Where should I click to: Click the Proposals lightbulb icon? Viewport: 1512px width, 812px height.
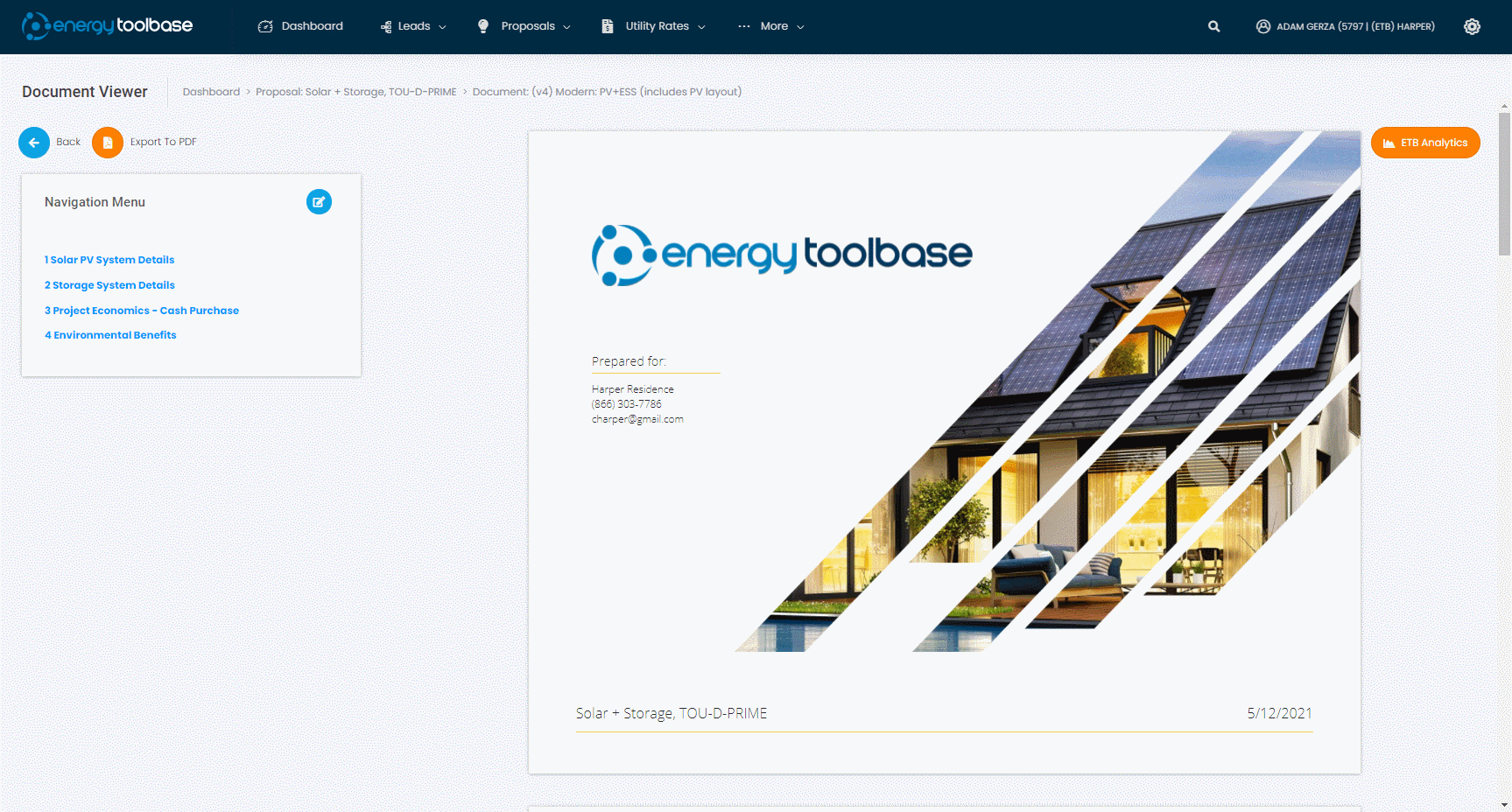tap(483, 26)
